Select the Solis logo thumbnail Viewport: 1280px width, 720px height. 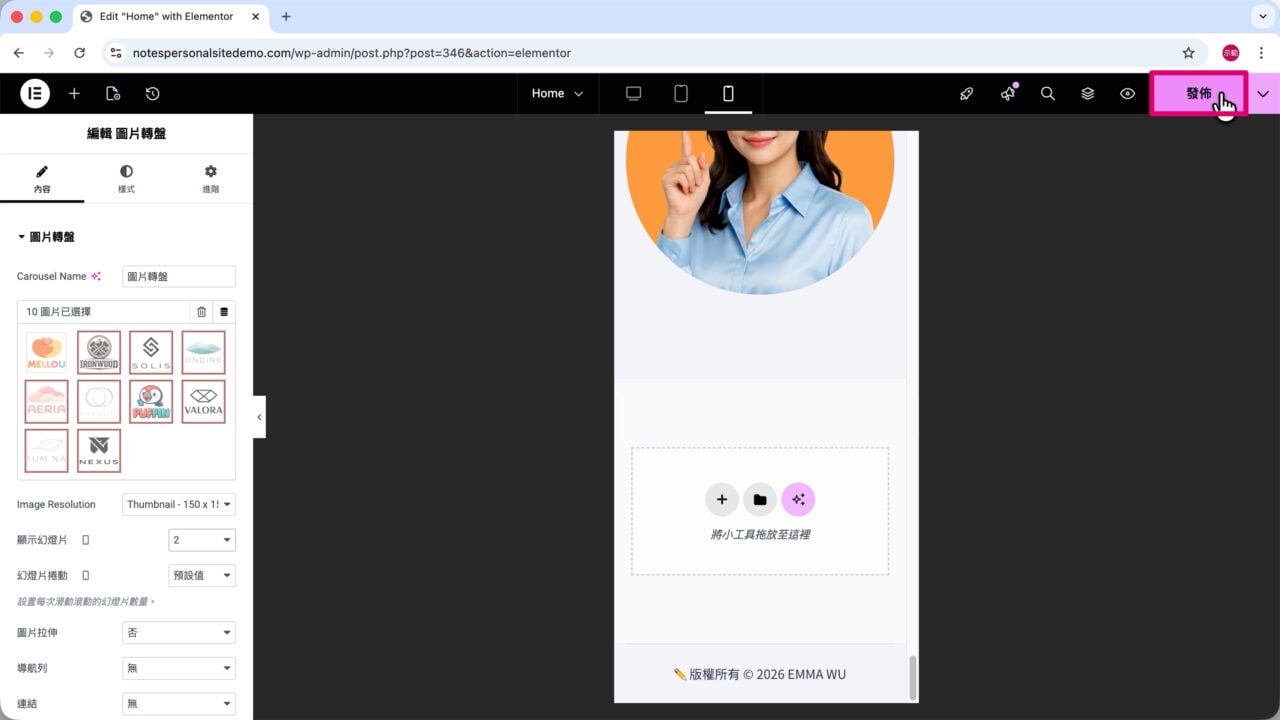click(x=151, y=352)
